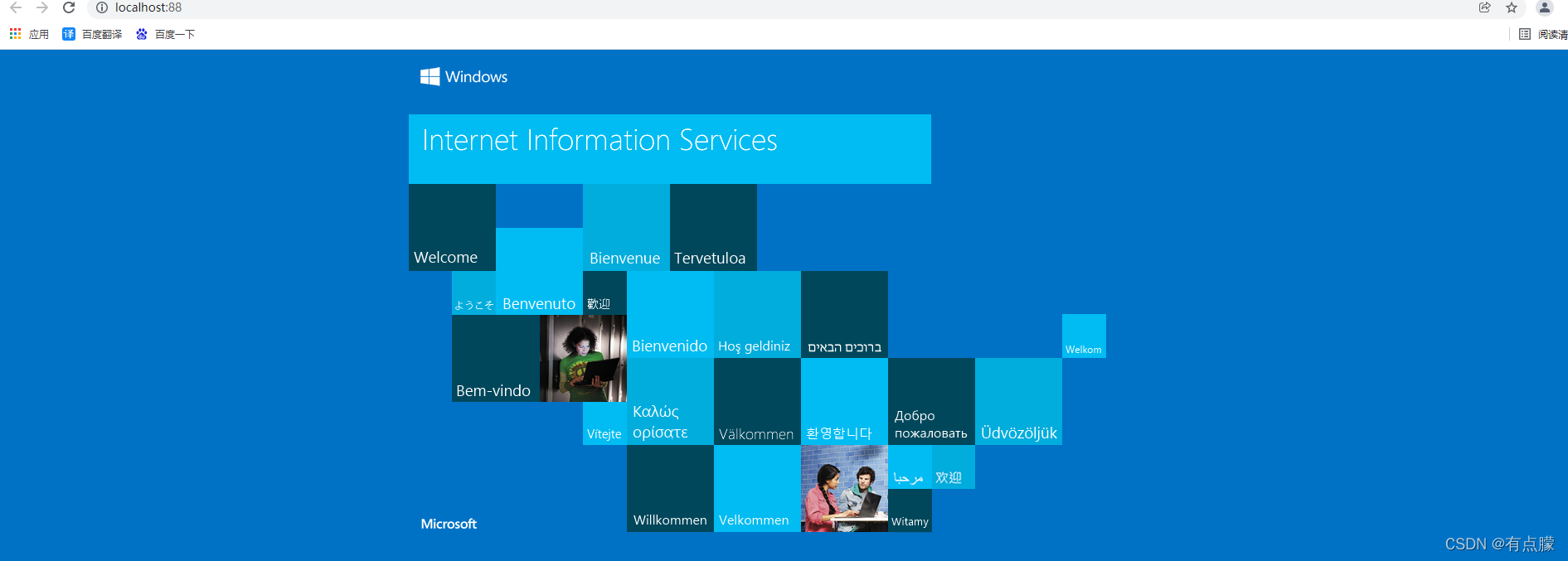View site information icon next to localhost:88

coord(102,7)
